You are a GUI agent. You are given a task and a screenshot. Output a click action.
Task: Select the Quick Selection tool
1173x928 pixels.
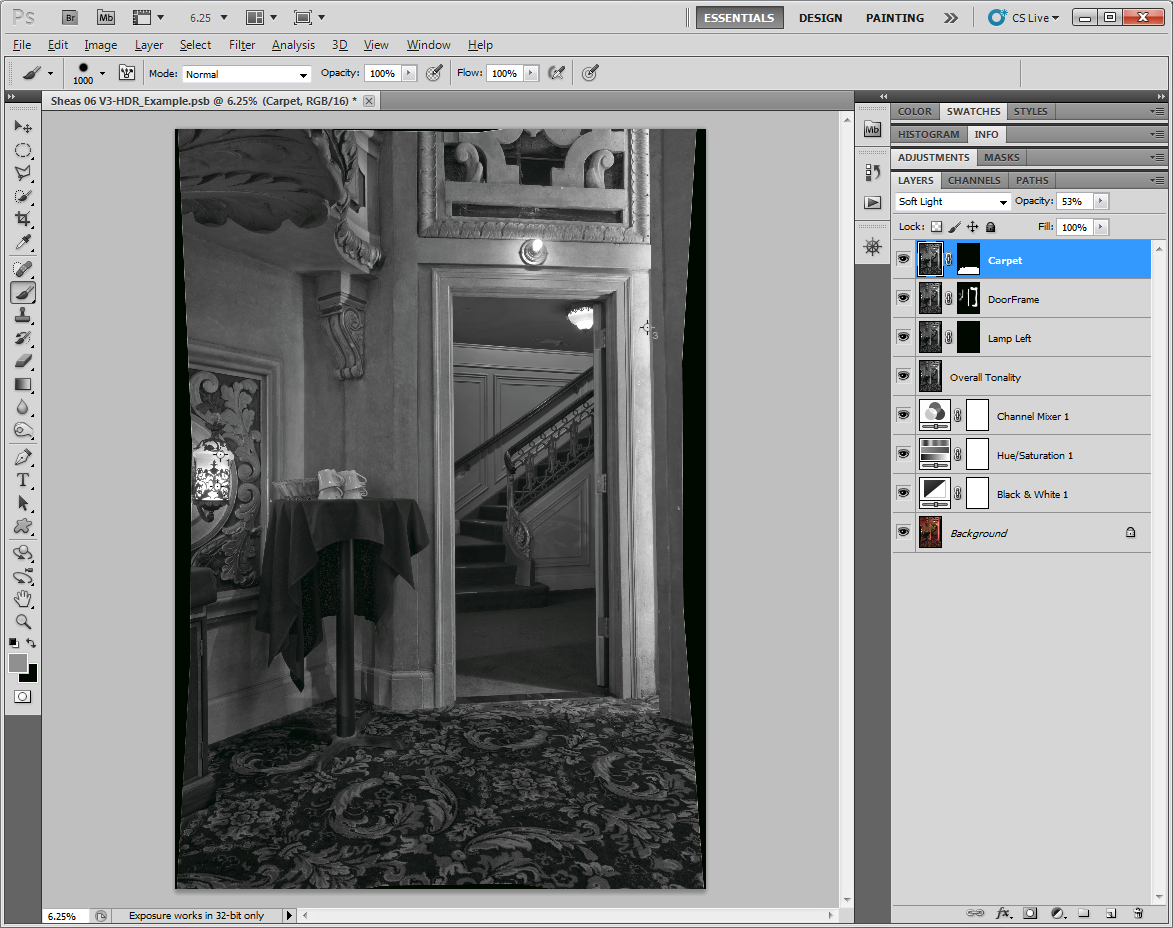tap(23, 196)
